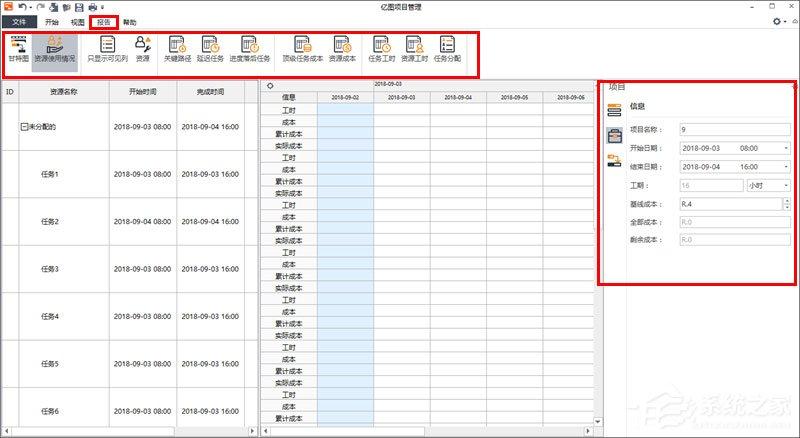This screenshot has width=800, height=438.
Task: Open the 任务工时 task hours report
Action: tap(382, 50)
